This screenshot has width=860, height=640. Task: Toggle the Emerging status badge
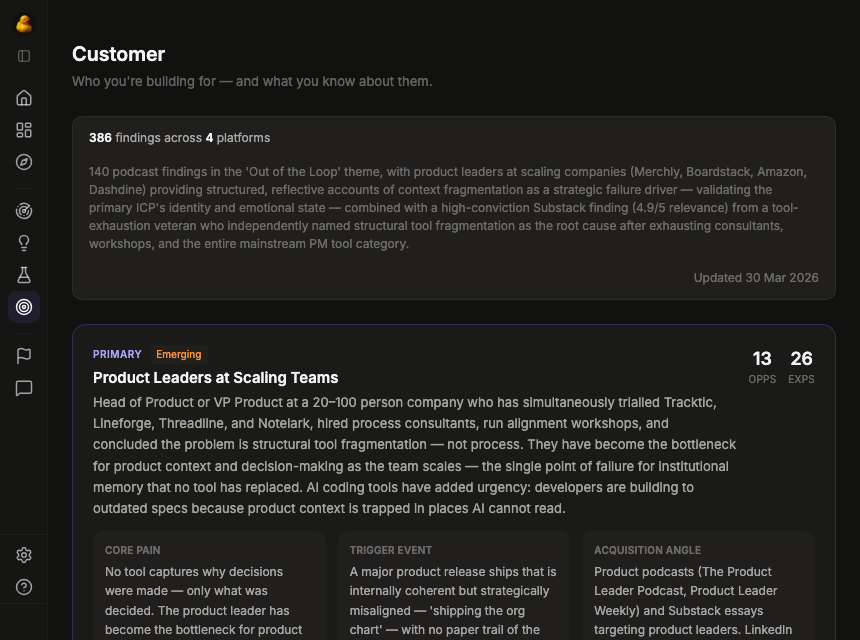[x=178, y=354]
